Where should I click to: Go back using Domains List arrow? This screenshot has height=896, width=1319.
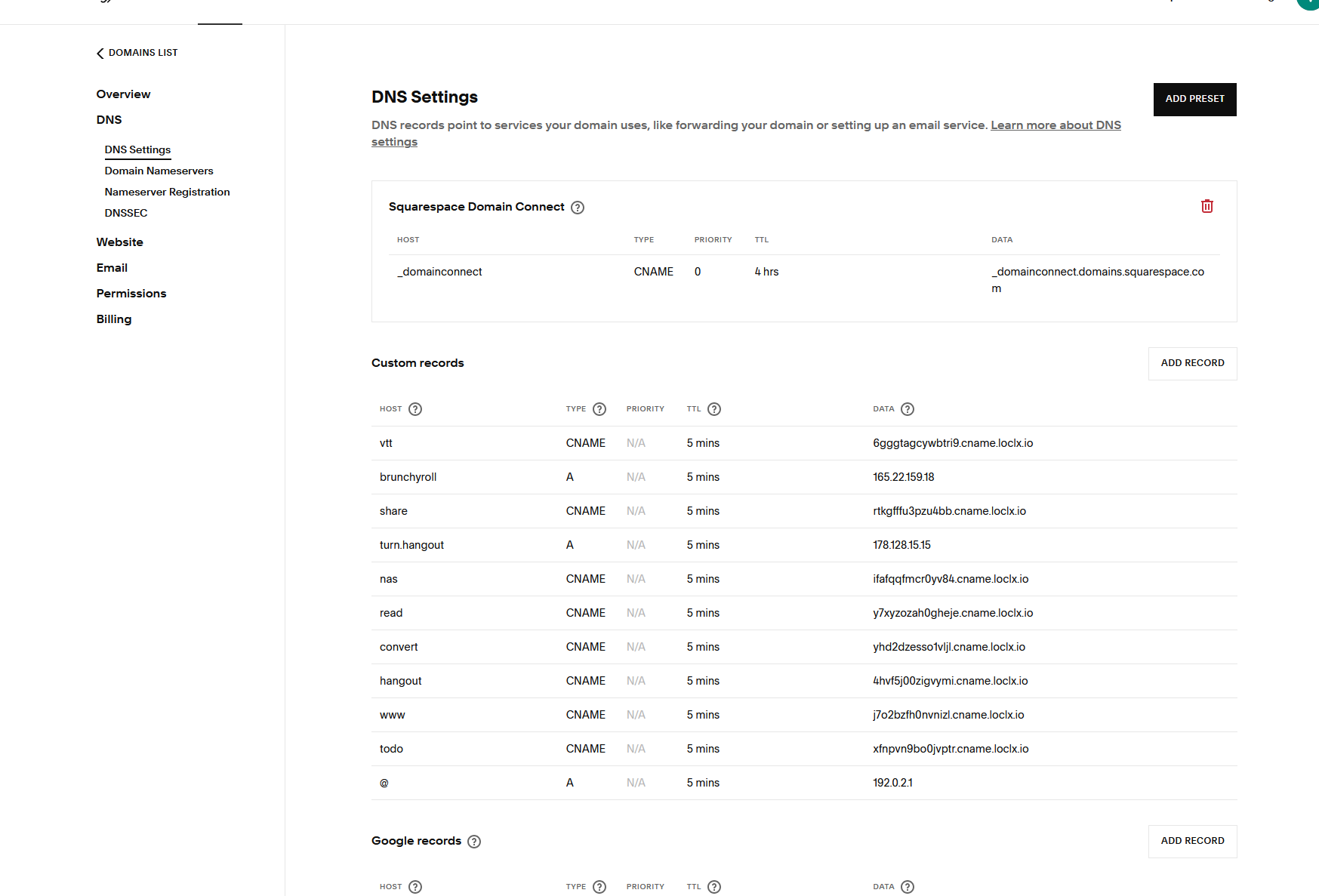(x=100, y=53)
